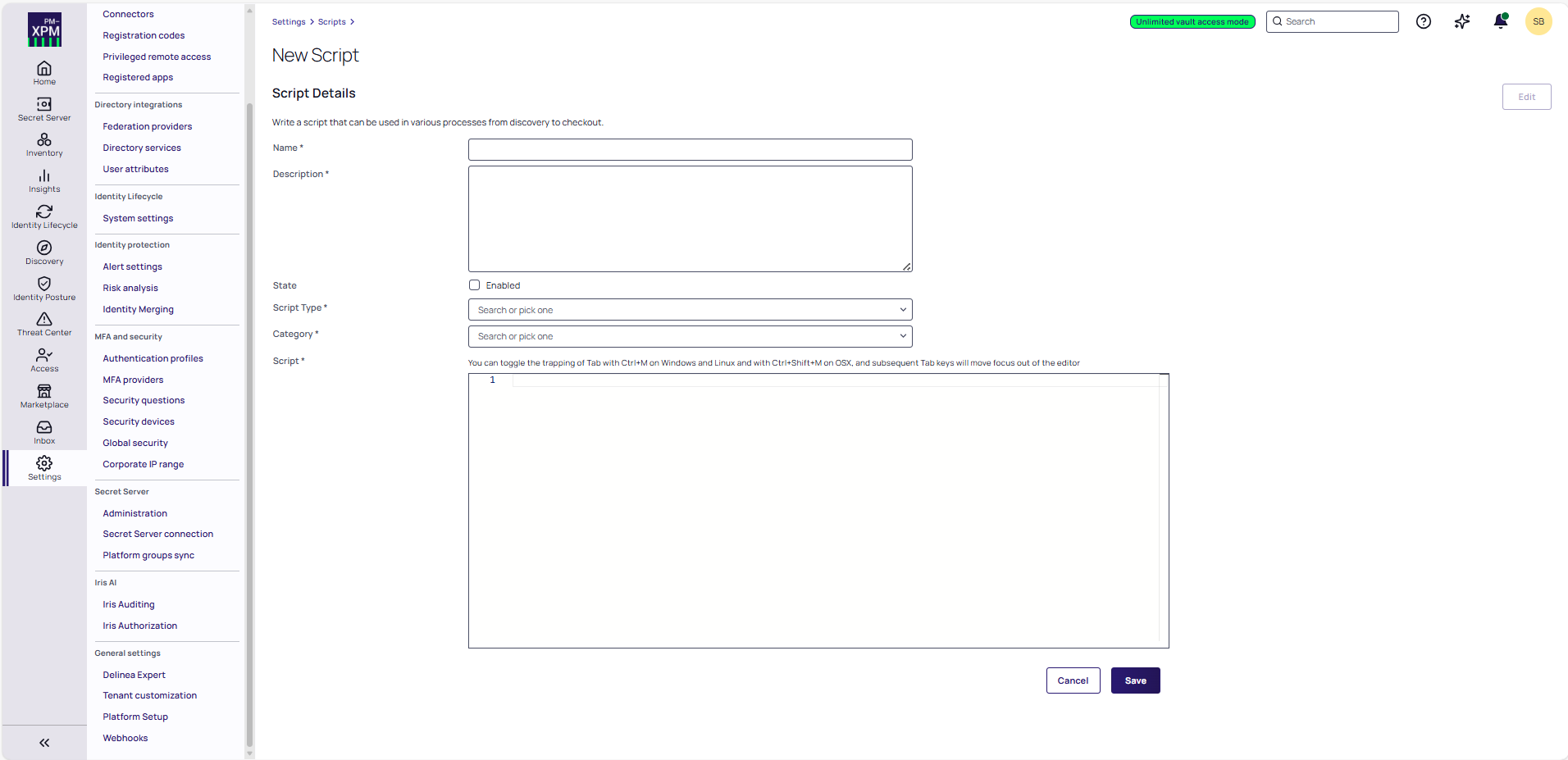Click into the script Name field
1568x760 pixels.
(690, 149)
